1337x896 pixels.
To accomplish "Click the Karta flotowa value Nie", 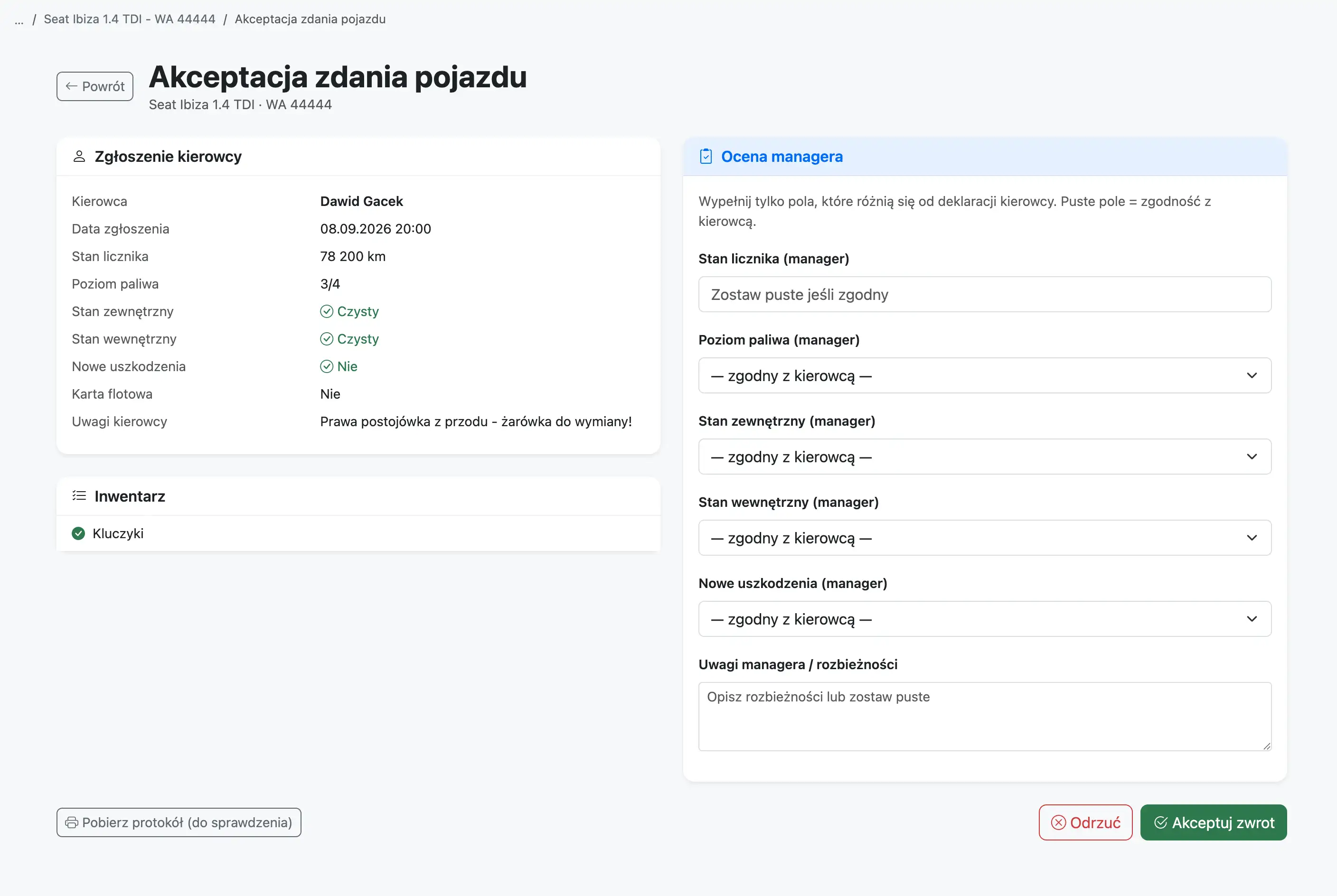I will coord(330,394).
